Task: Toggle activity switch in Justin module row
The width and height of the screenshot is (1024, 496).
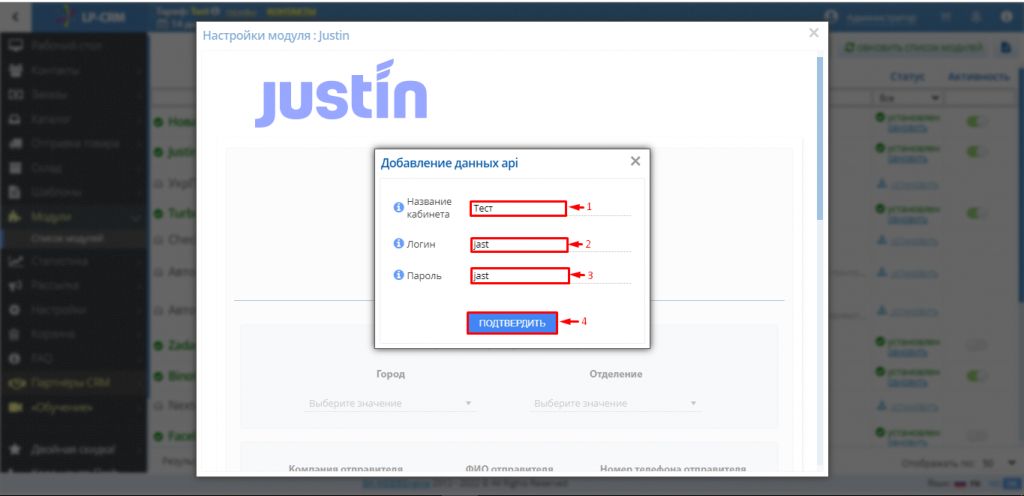Action: pos(978,151)
